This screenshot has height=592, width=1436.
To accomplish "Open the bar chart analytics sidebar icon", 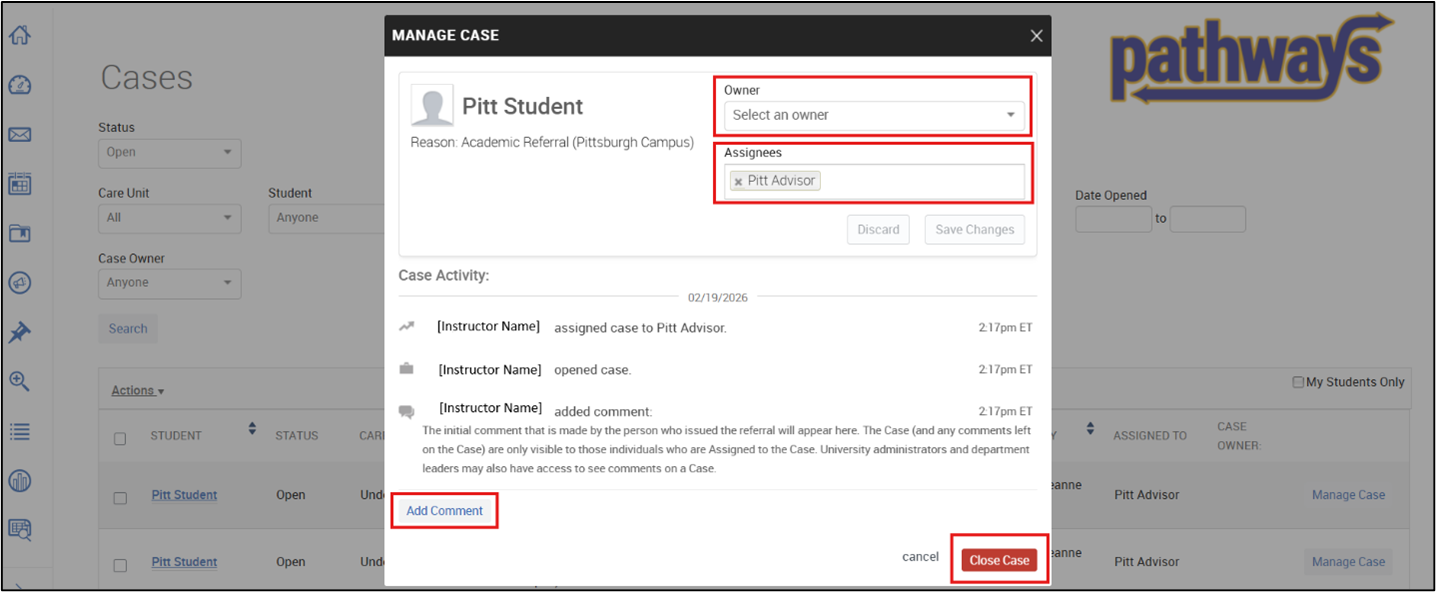I will [19, 481].
